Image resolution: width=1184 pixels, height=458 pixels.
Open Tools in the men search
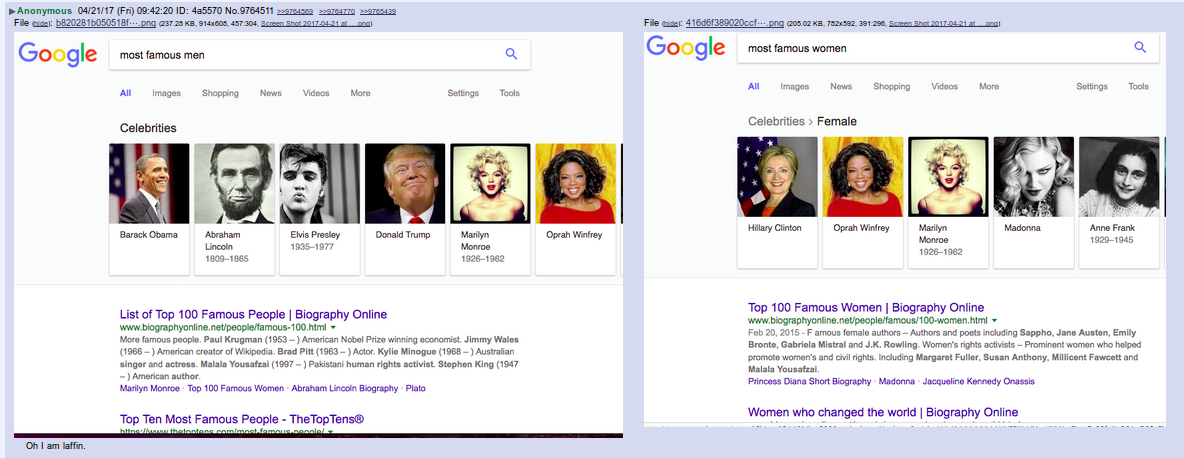(510, 94)
